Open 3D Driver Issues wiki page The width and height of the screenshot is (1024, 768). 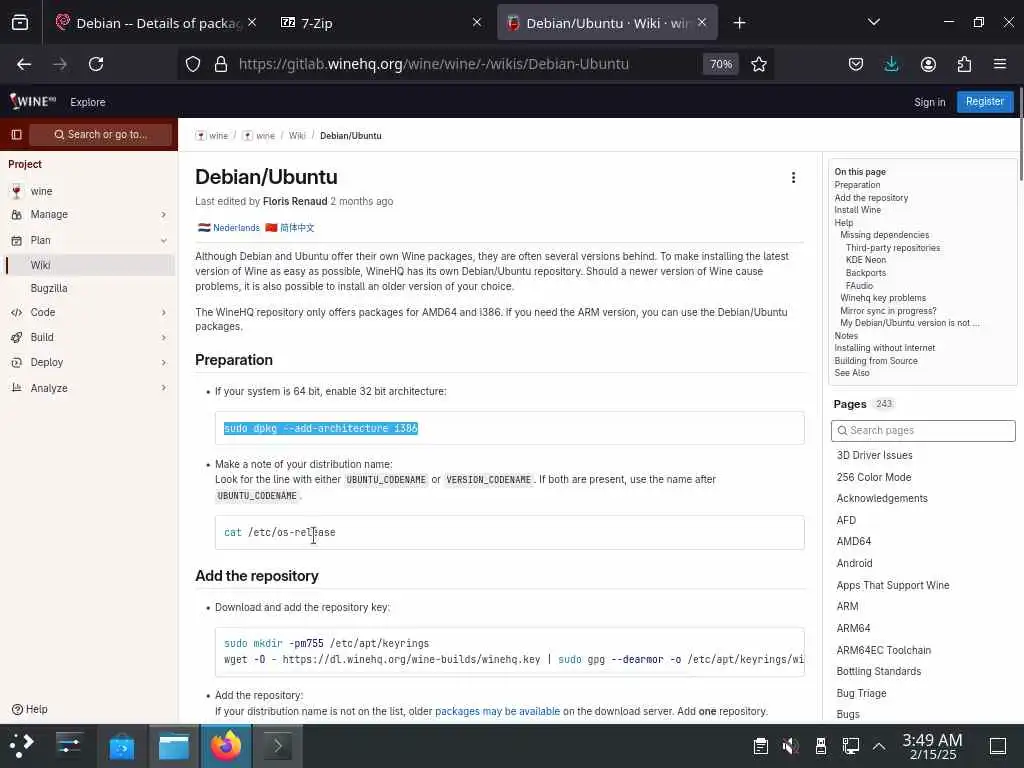point(874,455)
